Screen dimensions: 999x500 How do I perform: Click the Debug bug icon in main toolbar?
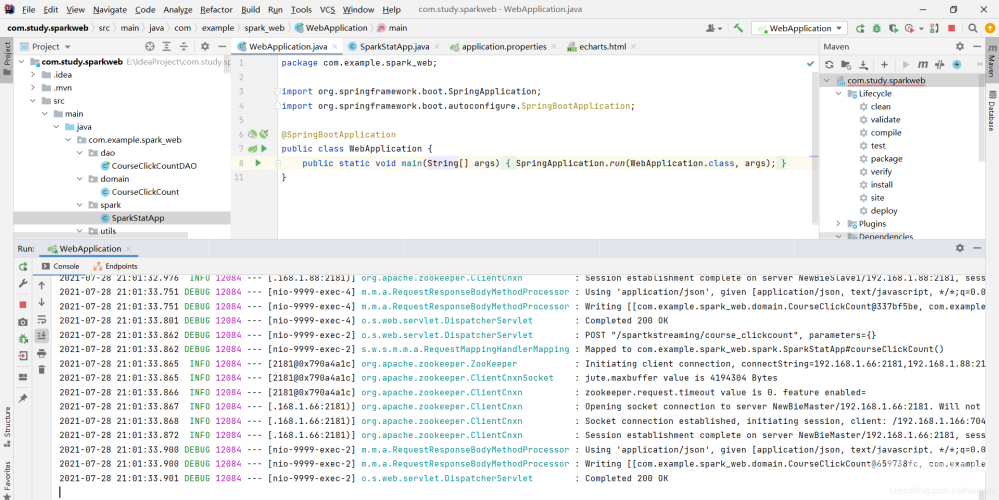coord(877,28)
